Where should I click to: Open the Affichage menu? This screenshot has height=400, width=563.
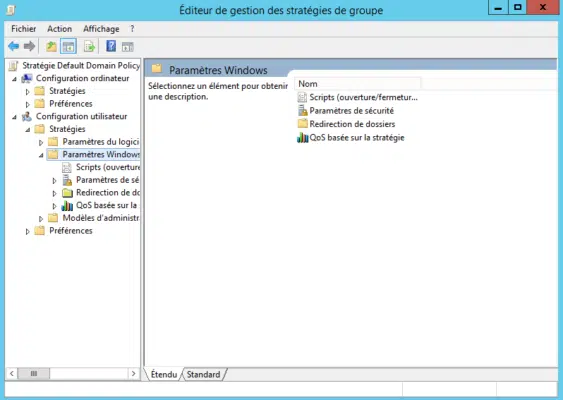tap(101, 29)
